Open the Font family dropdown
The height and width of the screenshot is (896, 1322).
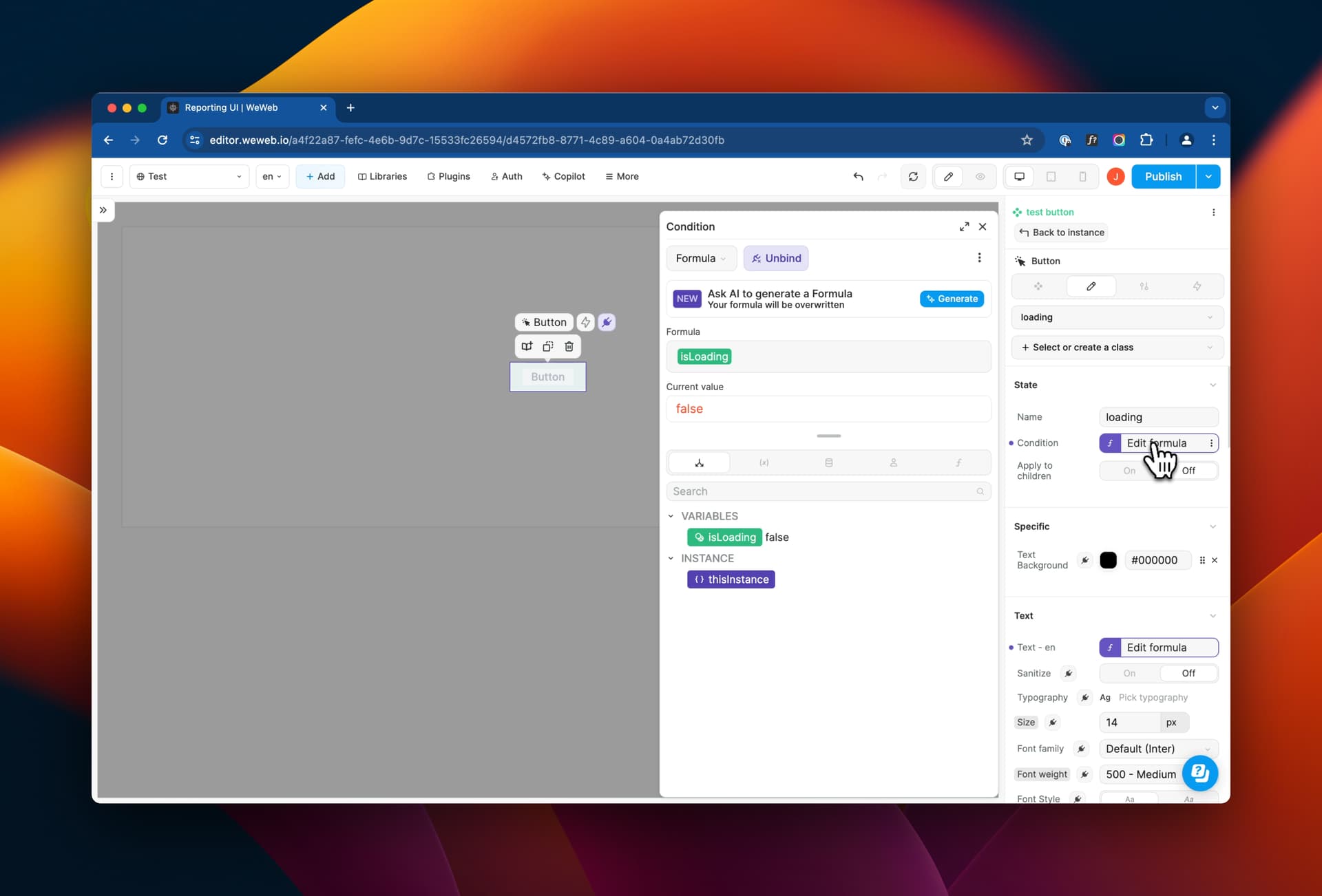1158,749
